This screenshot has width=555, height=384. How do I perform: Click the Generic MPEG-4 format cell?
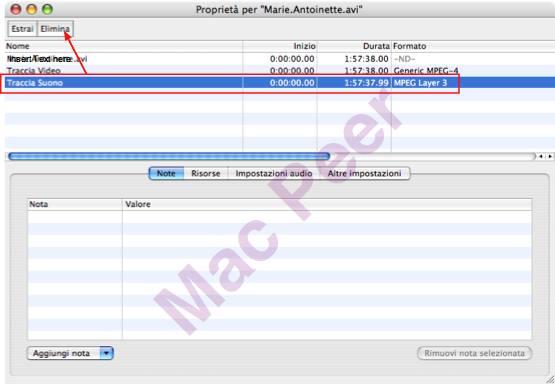click(x=426, y=71)
